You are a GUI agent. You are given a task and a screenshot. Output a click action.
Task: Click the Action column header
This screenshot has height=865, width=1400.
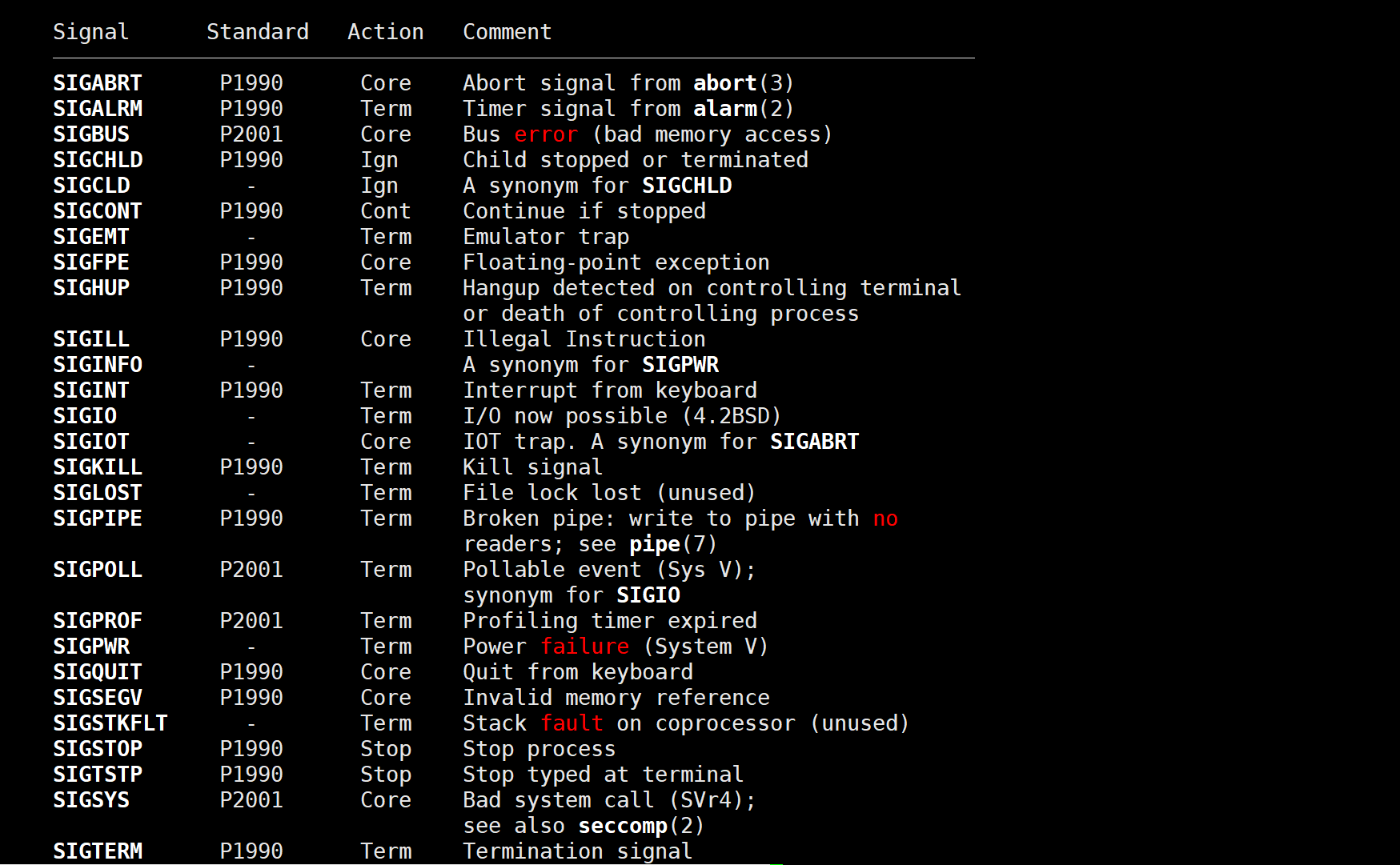[x=386, y=32]
